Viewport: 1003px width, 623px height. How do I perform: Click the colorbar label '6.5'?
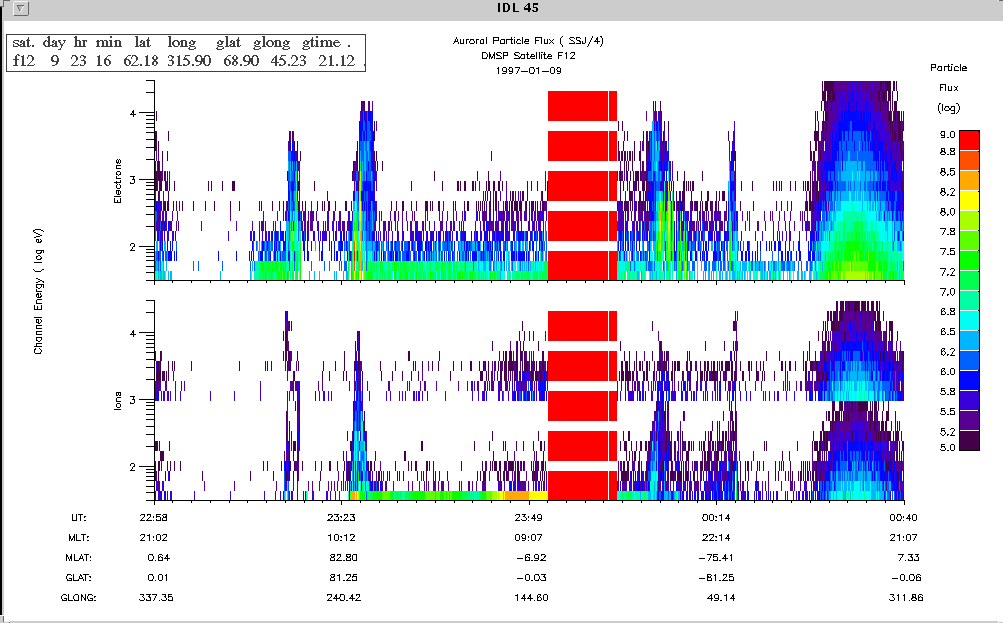(x=947, y=331)
